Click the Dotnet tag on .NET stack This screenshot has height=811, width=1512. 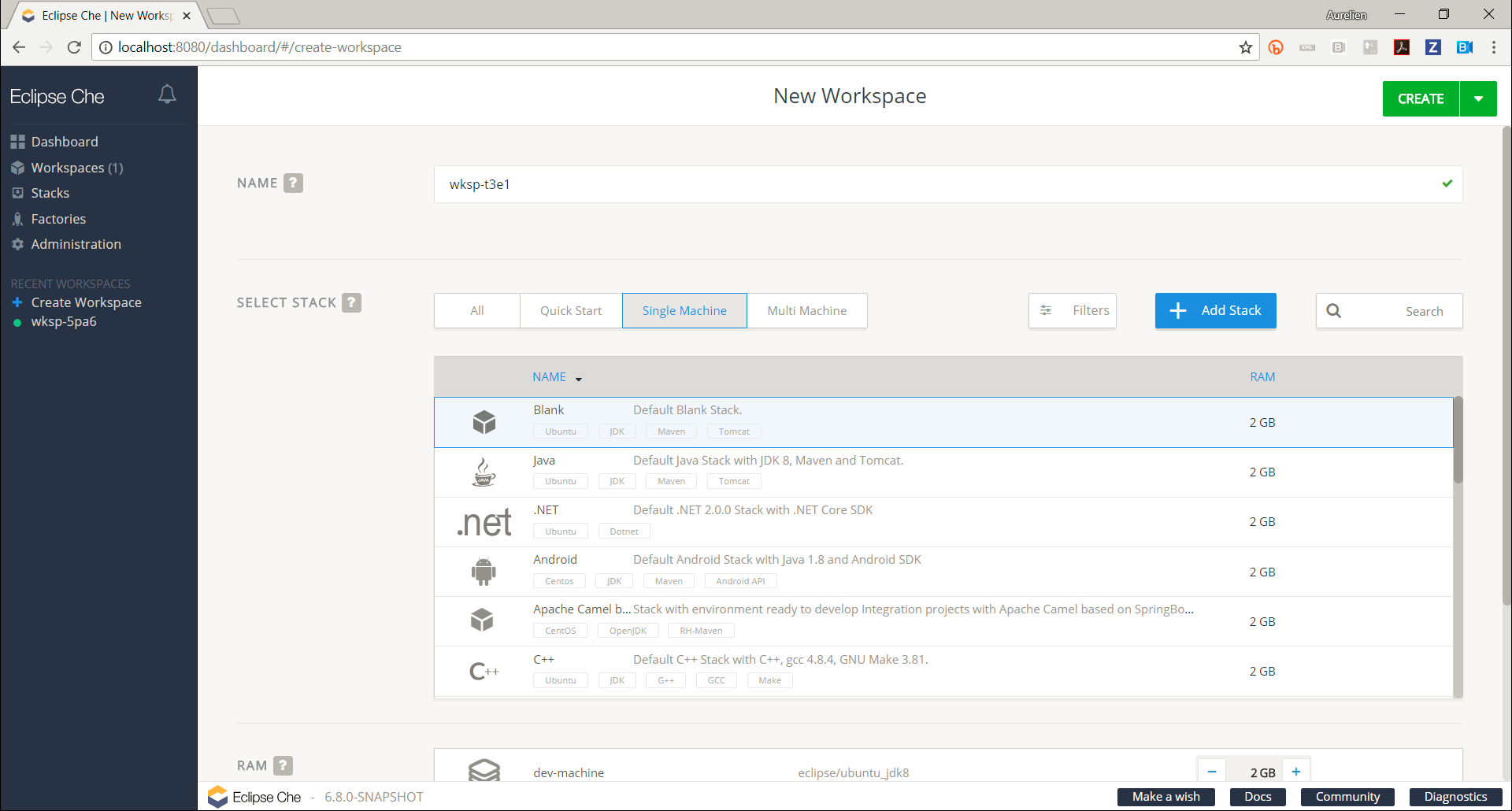pyautogui.click(x=624, y=531)
